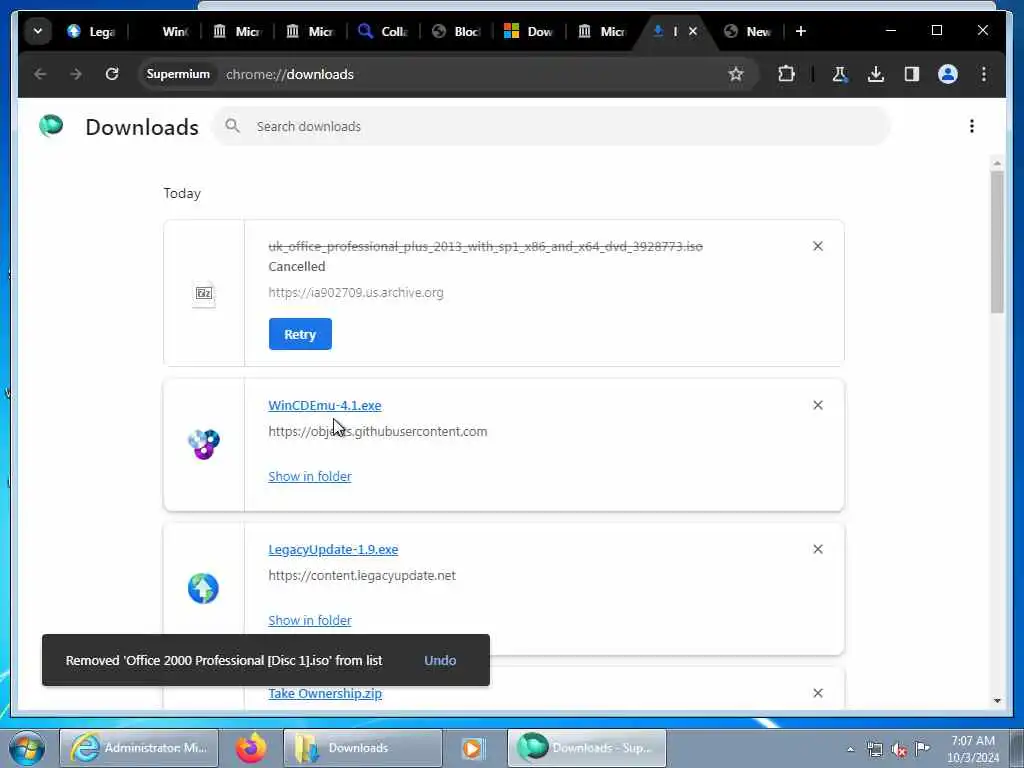Click the WinCDEmu discs icon
This screenshot has height=768, width=1024.
(x=204, y=445)
